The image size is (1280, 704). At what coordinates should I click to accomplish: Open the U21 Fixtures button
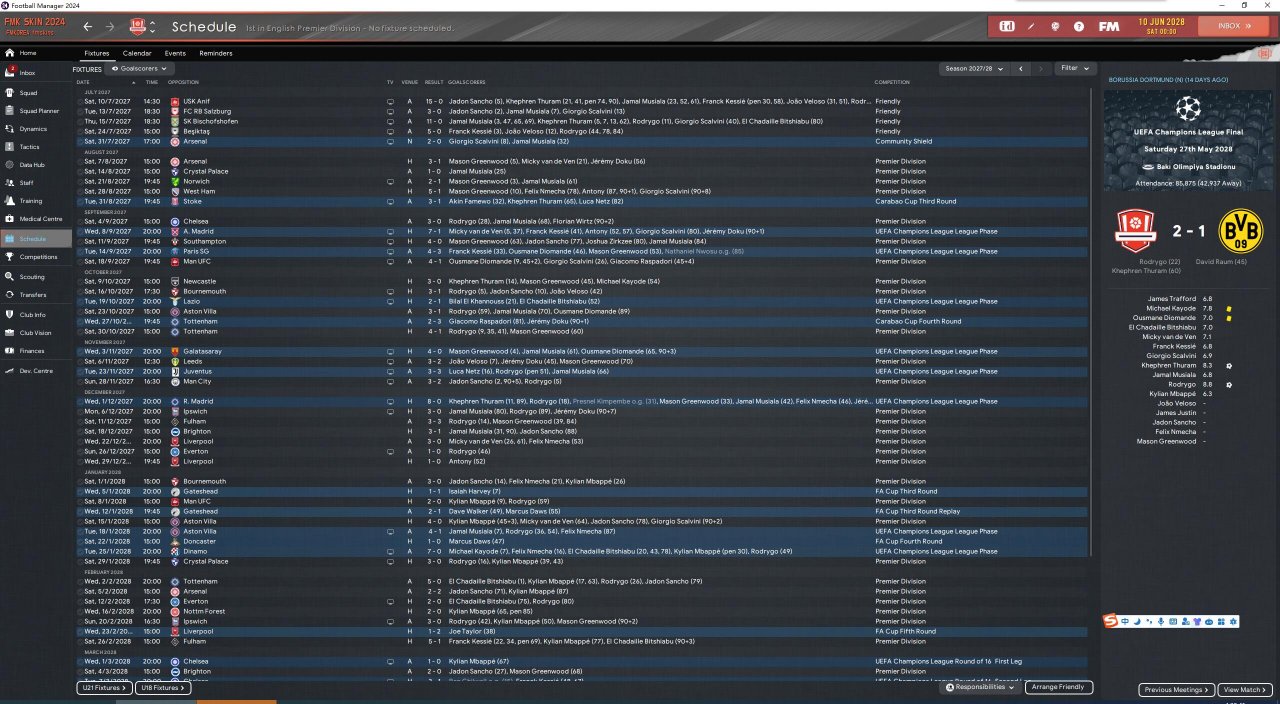104,688
